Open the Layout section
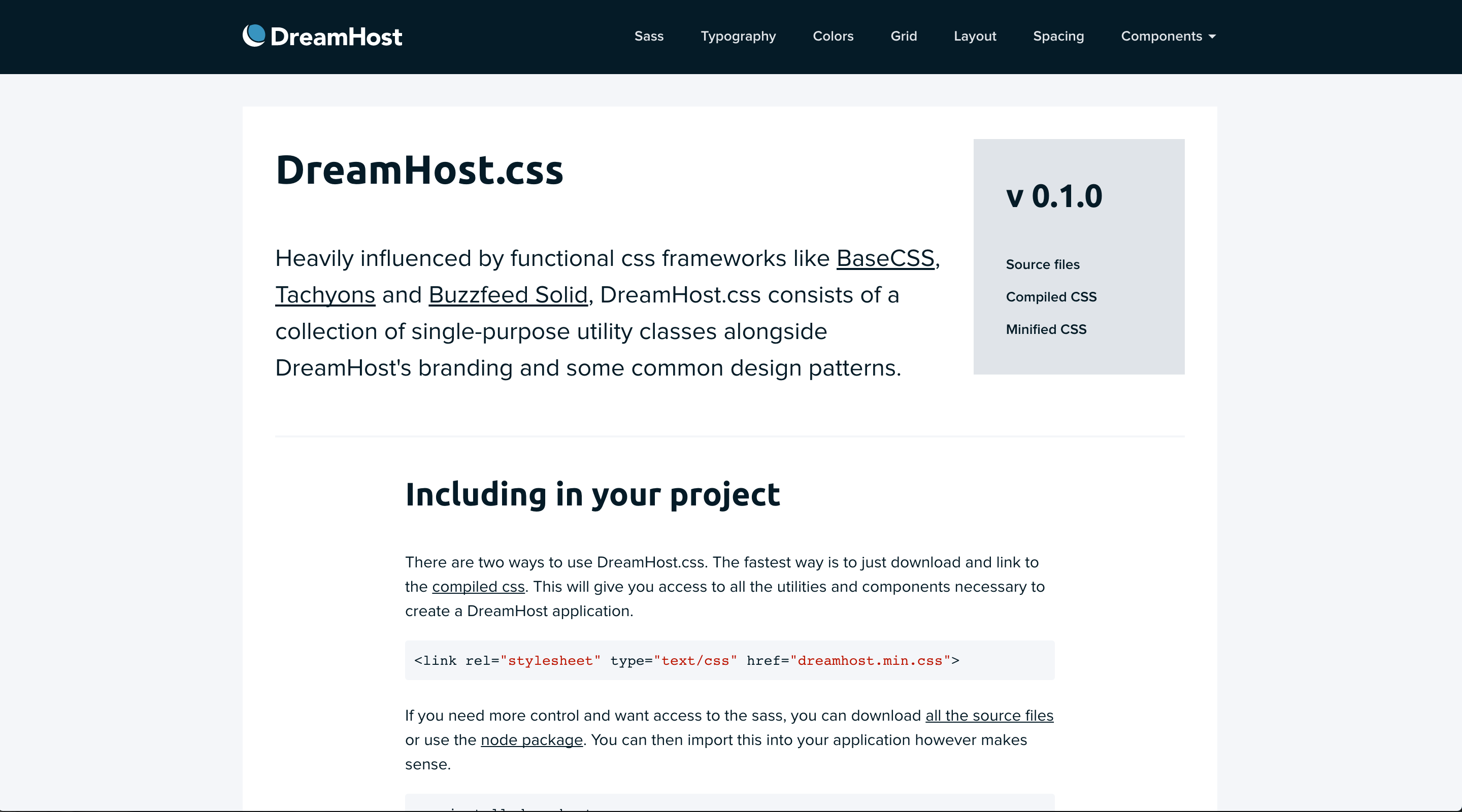 point(975,37)
